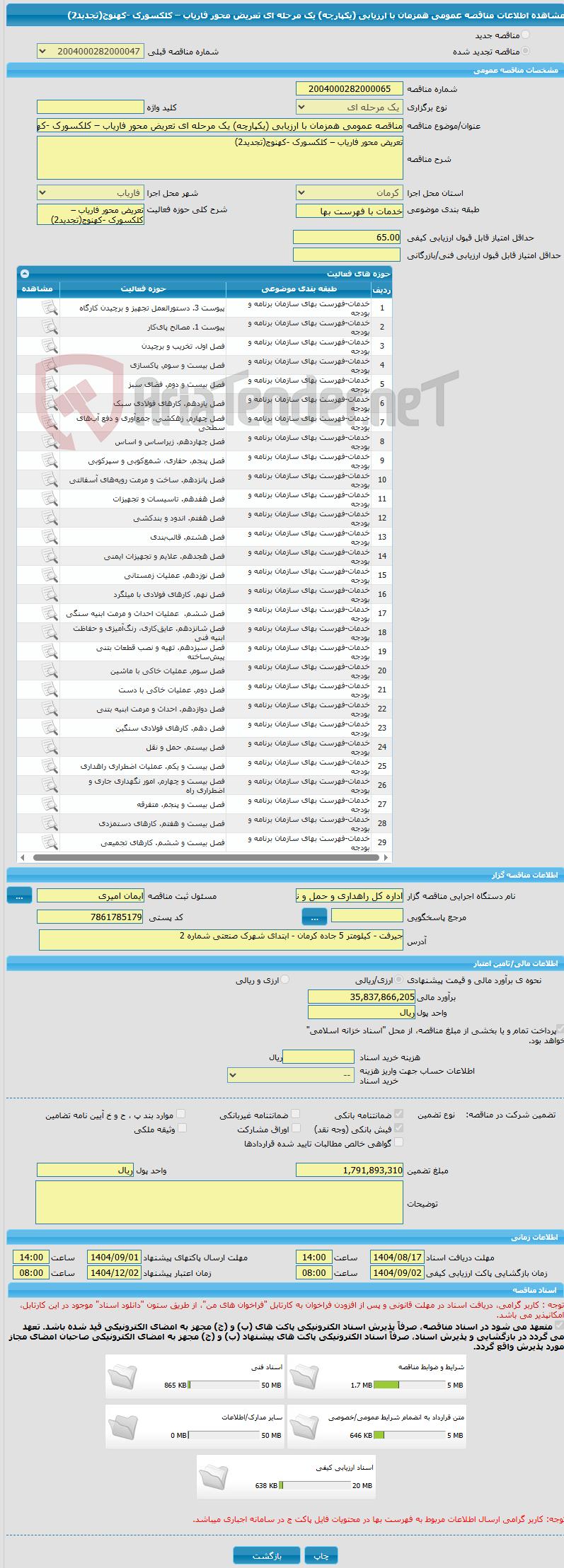This screenshot has width=564, height=1568.
Task: Click the طبقه بندی موضوعی column header
Action: click(x=299, y=289)
